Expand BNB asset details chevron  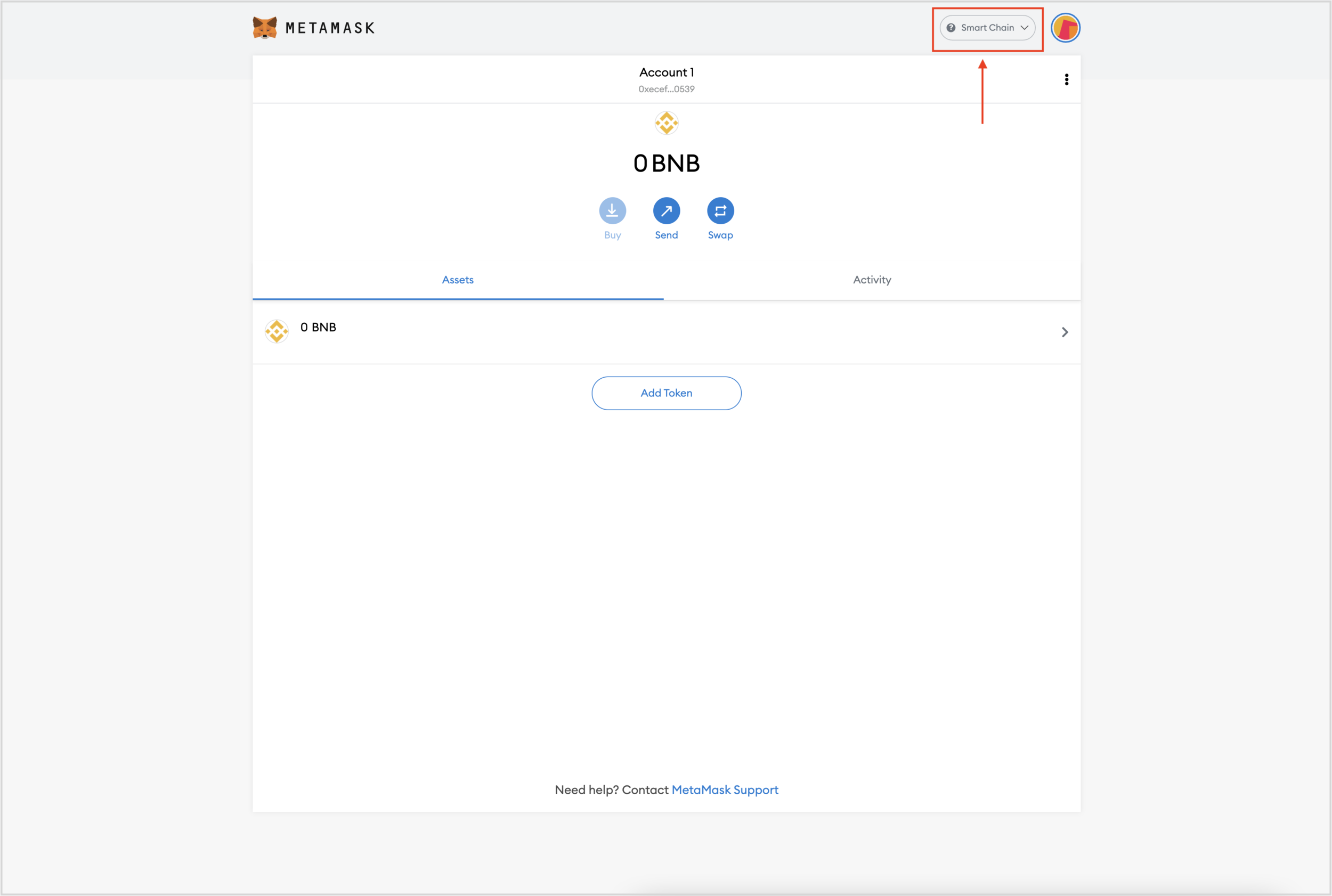tap(1065, 332)
